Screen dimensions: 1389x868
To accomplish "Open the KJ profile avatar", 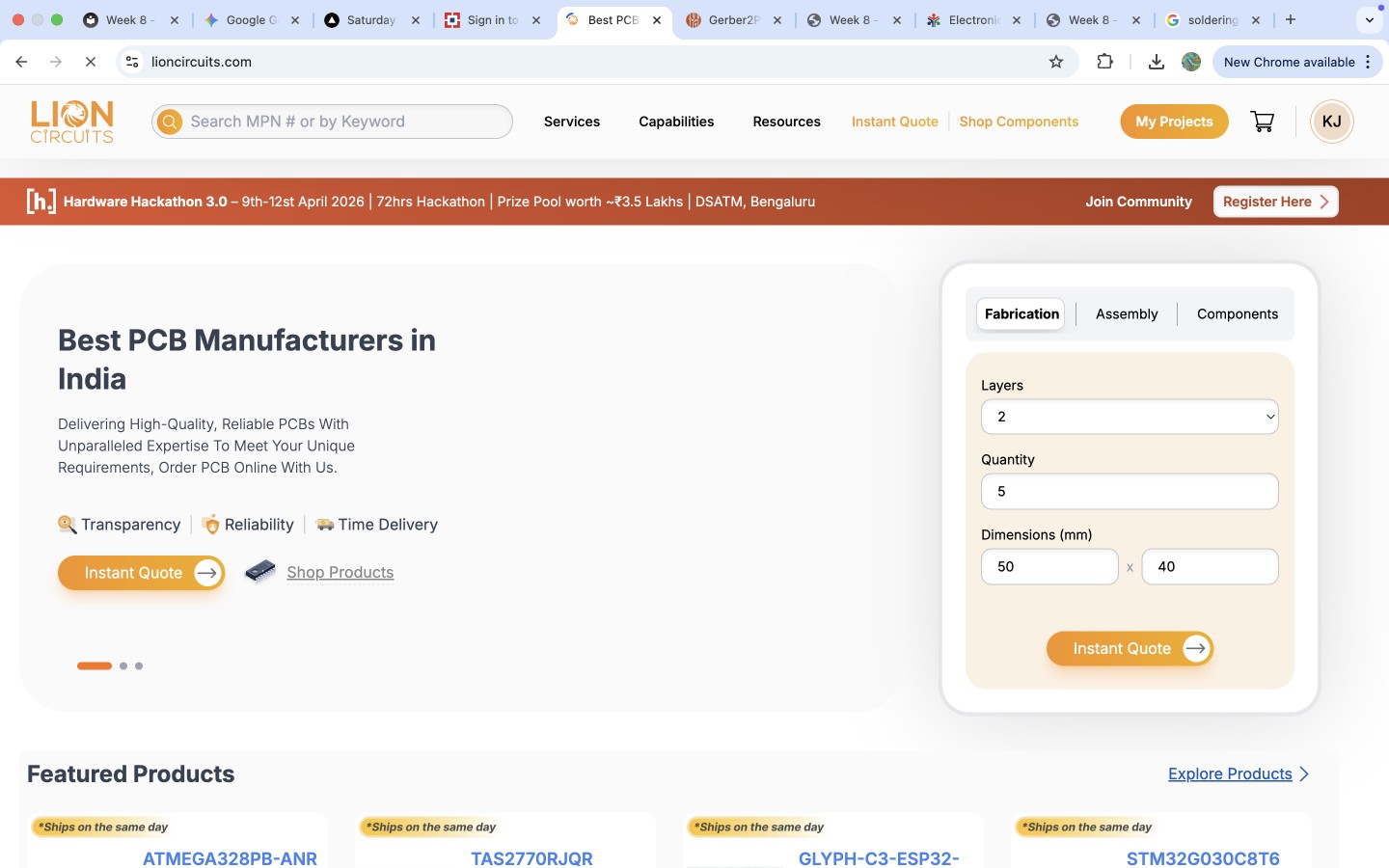I will 1332,122.
